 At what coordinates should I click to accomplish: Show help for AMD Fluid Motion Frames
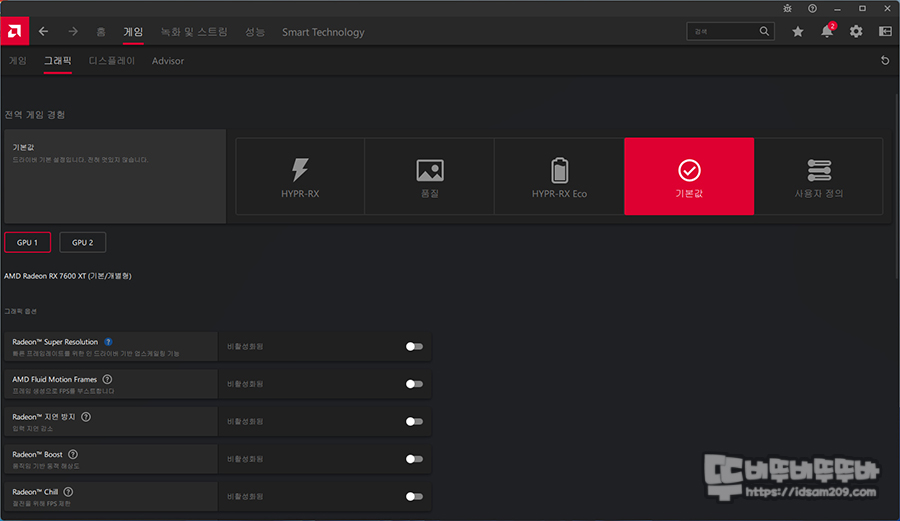pyautogui.click(x=107, y=379)
